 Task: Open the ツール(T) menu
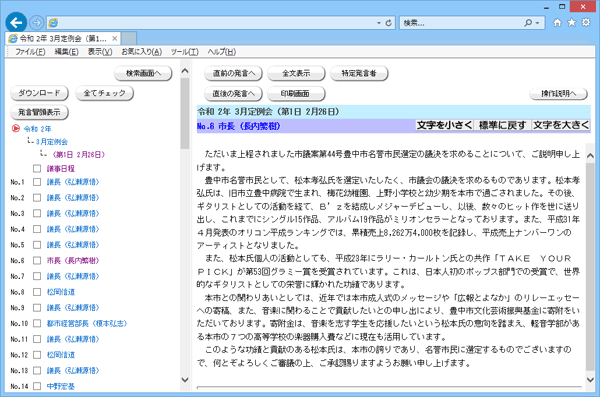click(x=184, y=52)
